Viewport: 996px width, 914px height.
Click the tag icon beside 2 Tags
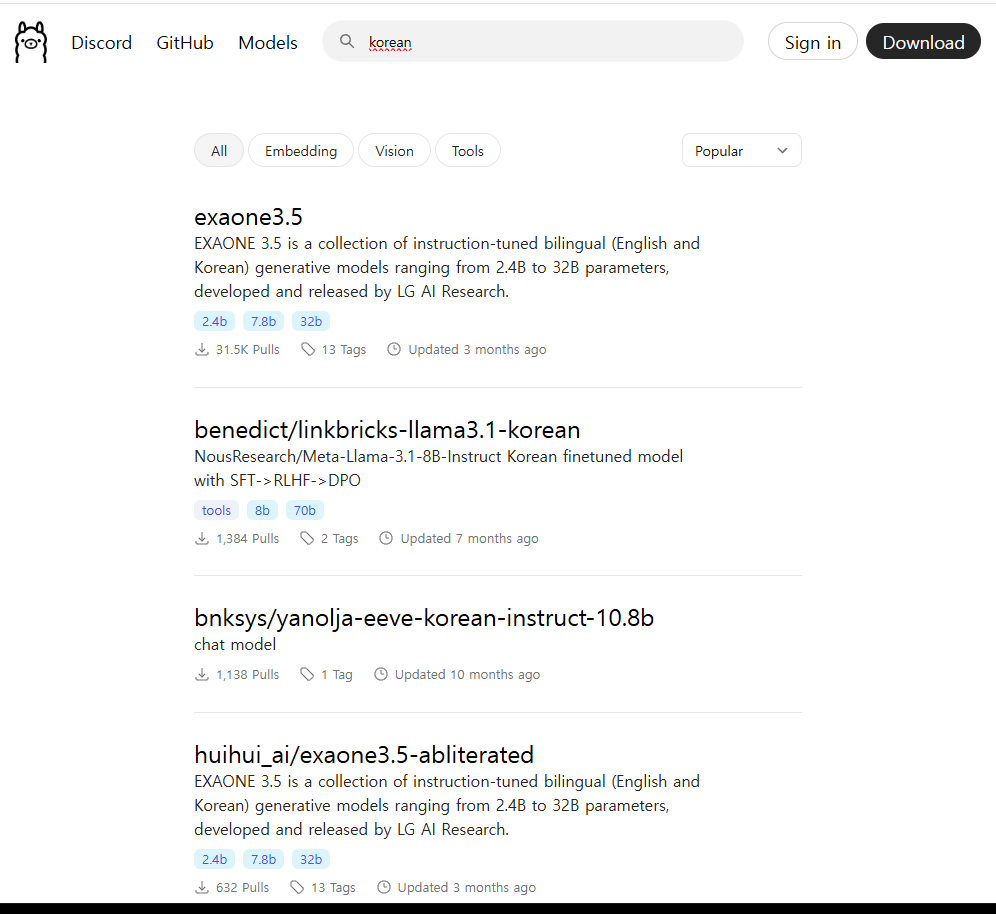307,539
